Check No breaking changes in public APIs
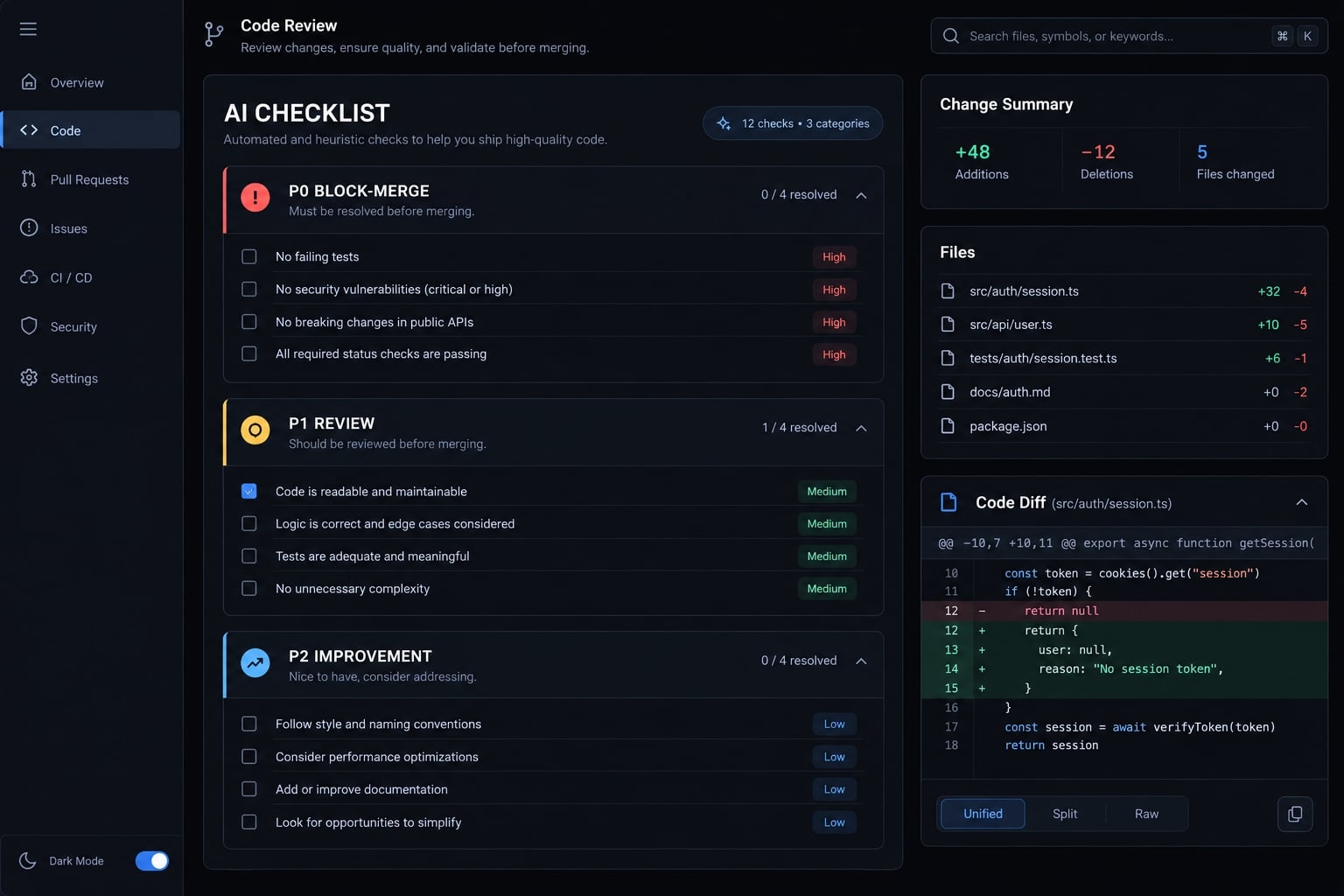The width and height of the screenshot is (1344, 896). [249, 321]
